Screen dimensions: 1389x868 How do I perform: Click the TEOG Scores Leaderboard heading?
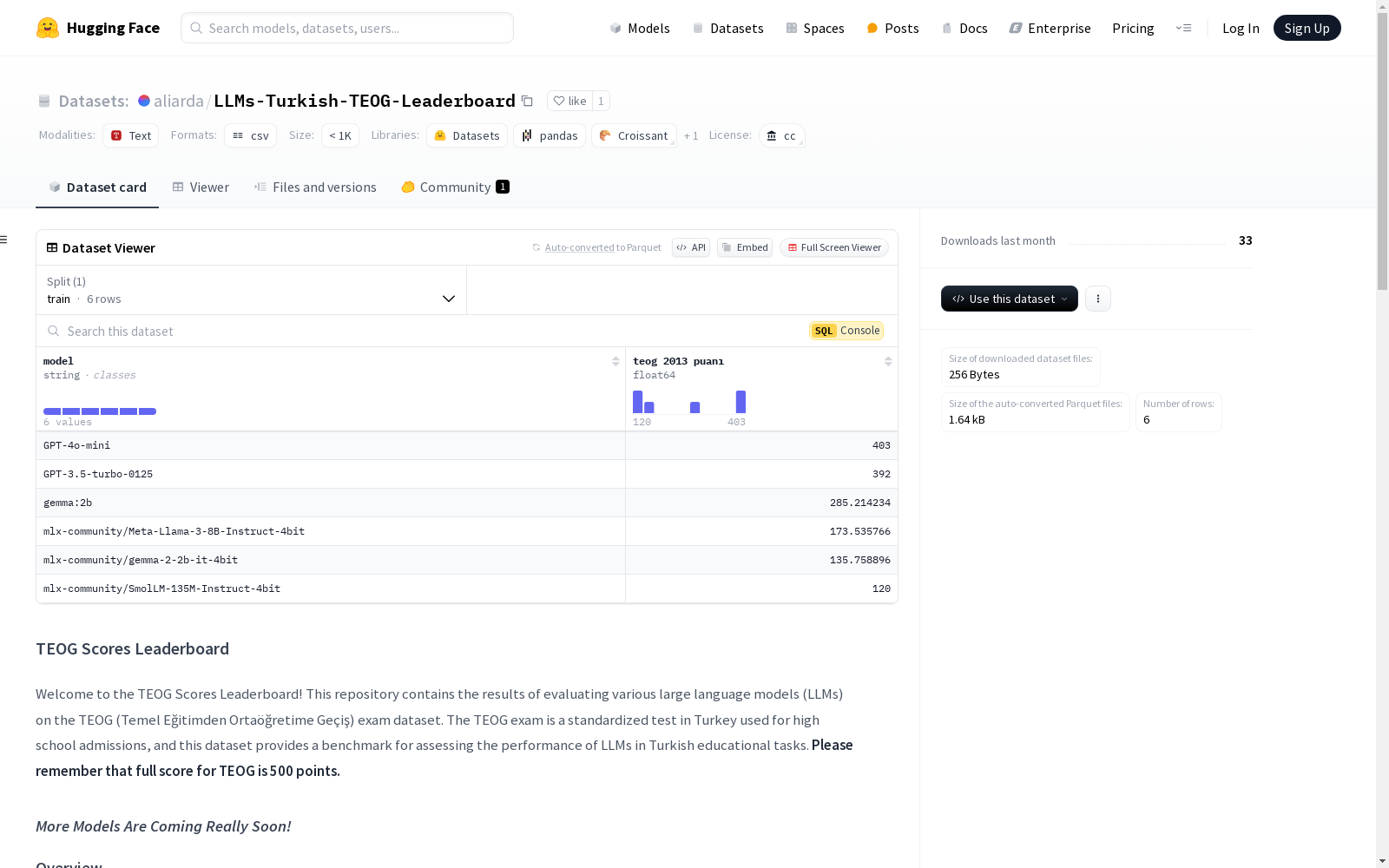(132, 648)
